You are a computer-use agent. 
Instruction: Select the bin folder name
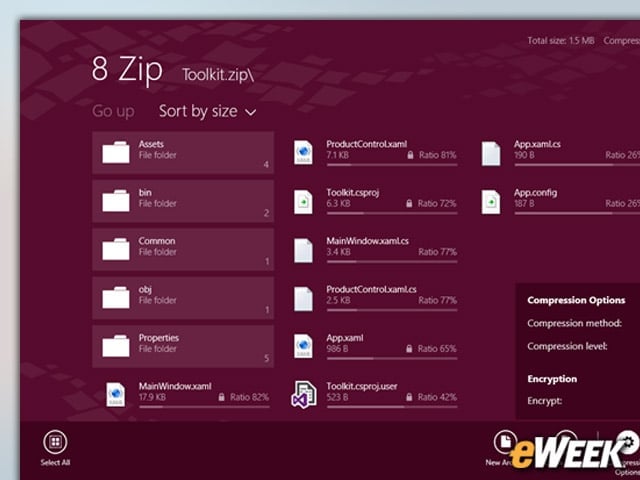145,192
